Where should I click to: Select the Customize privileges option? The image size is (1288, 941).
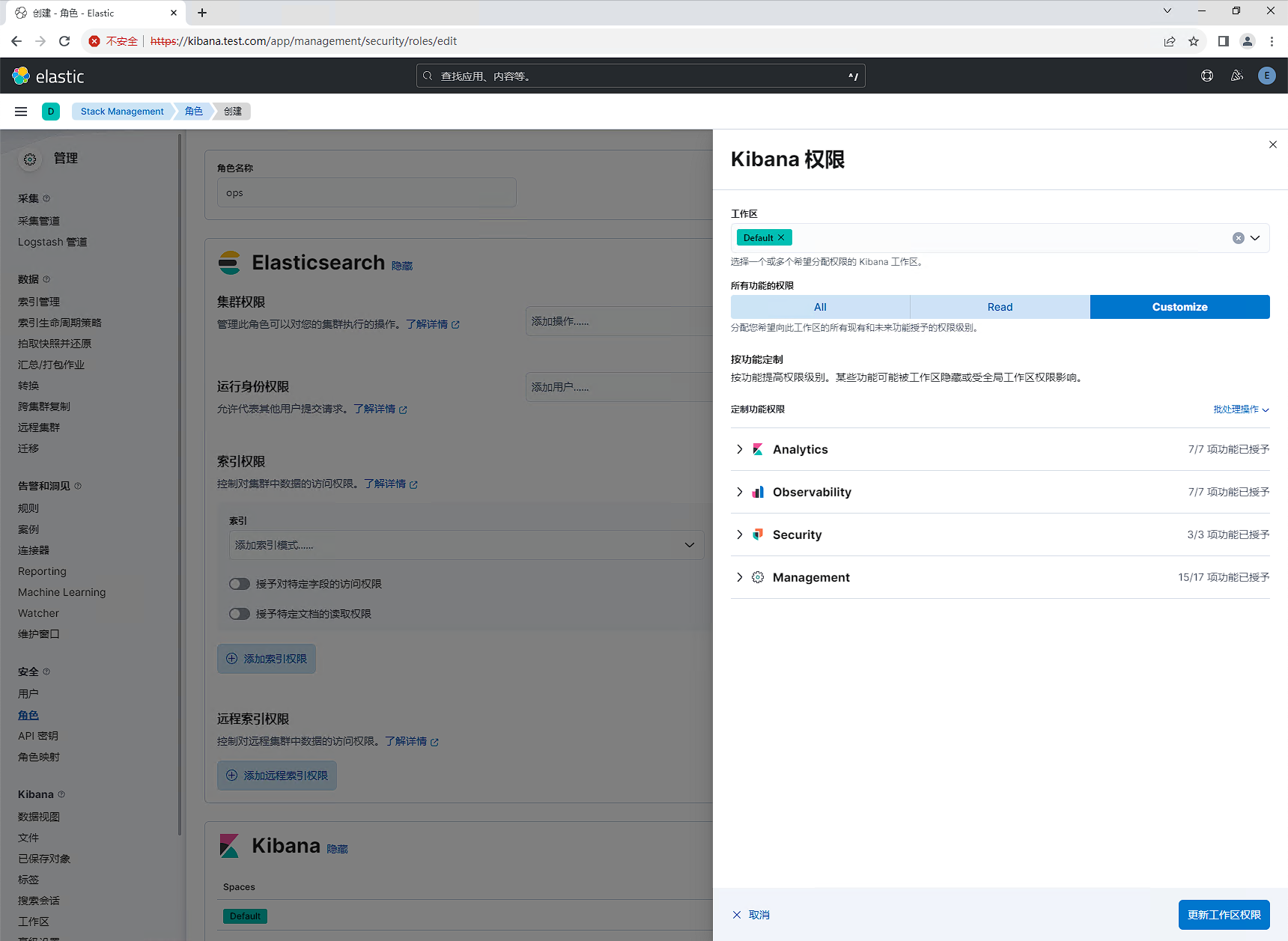(1179, 307)
